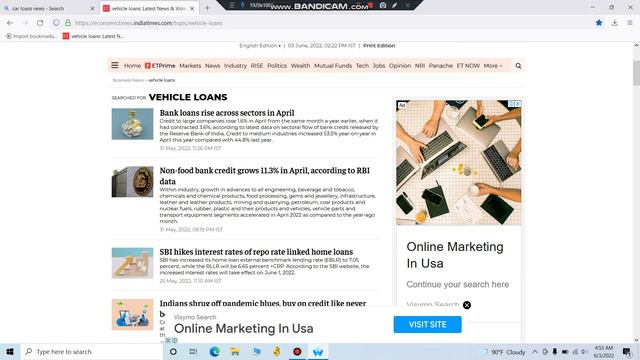Click the Print Edition link

point(379,46)
